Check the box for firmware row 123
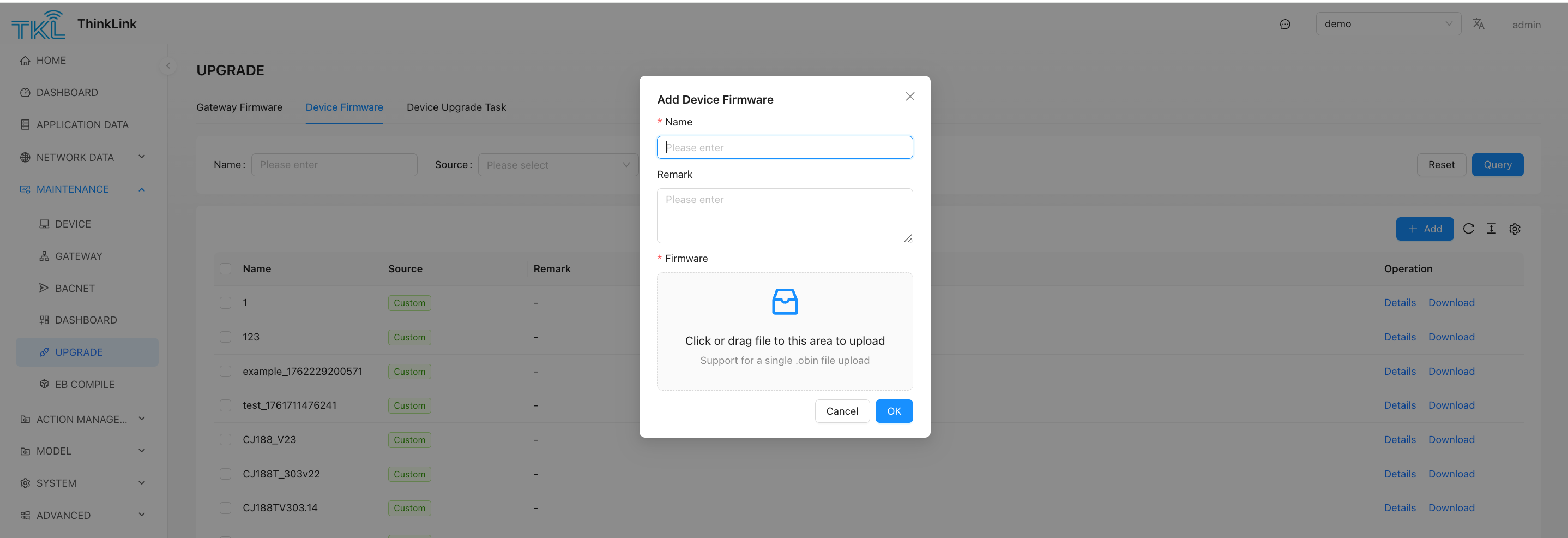The width and height of the screenshot is (1568, 538). pos(225,337)
